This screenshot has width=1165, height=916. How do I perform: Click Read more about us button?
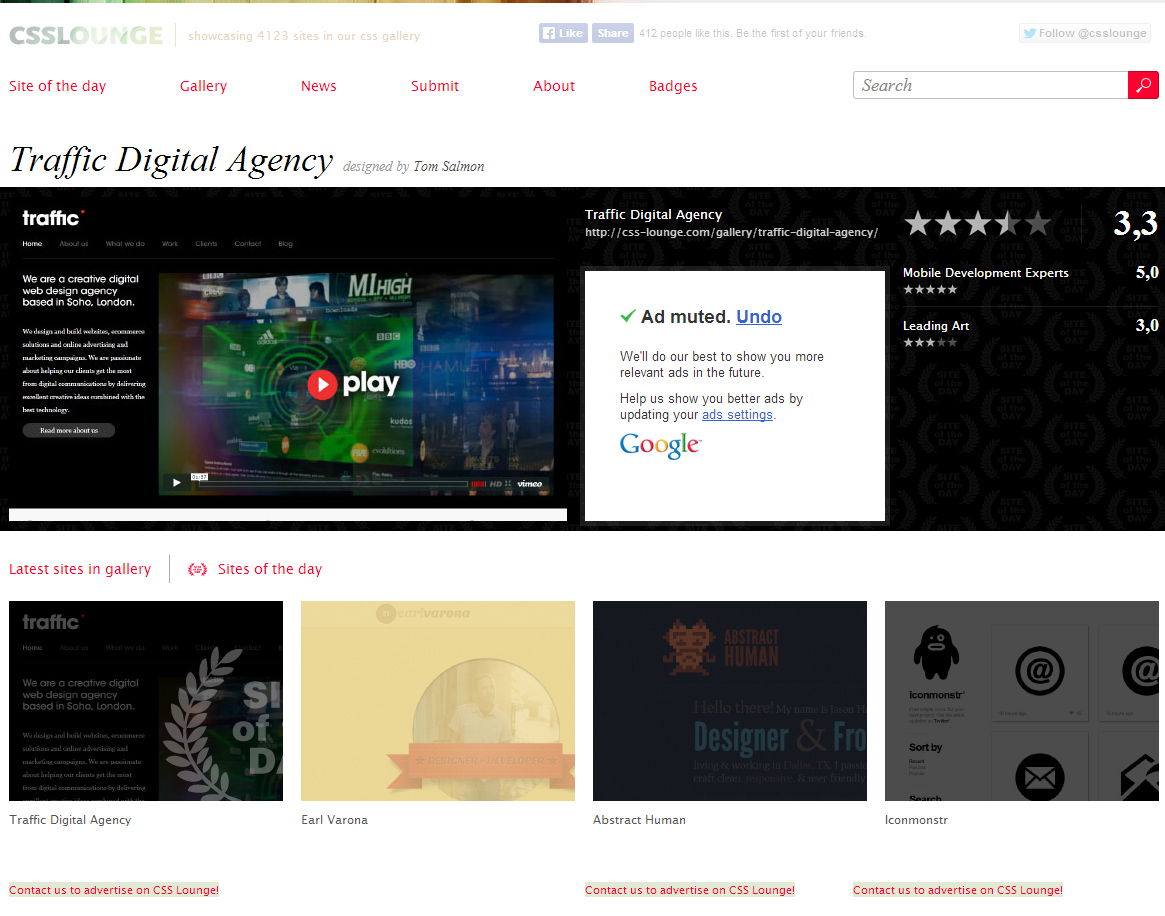coord(68,430)
